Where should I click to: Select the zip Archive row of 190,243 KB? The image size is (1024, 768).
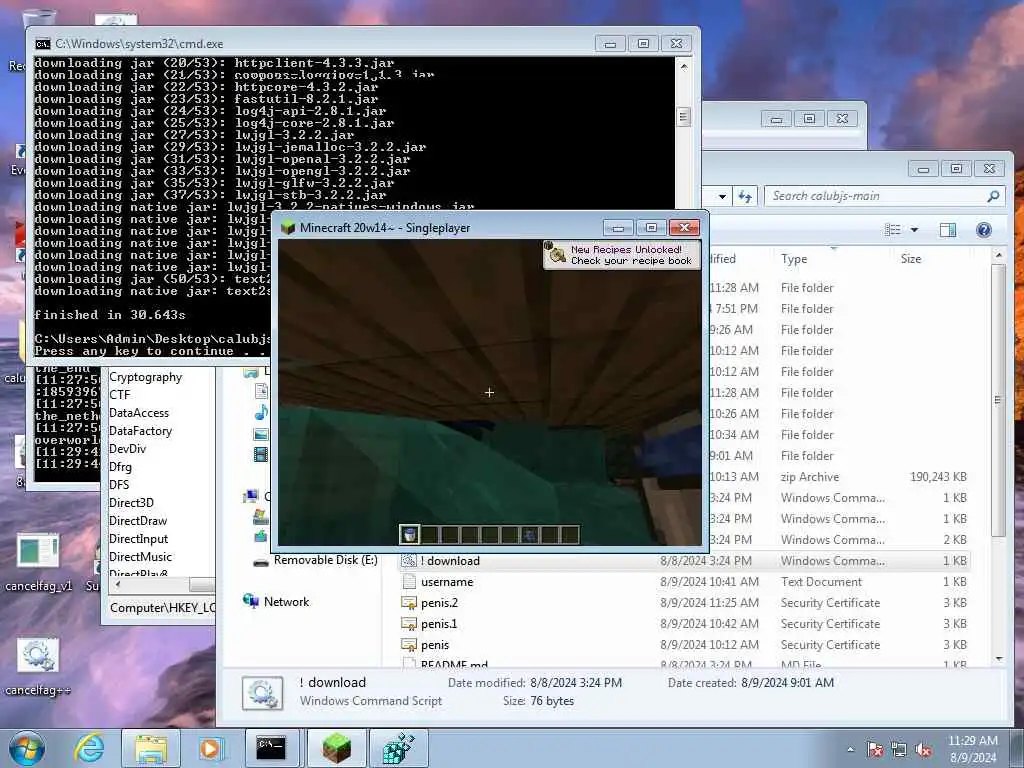[x=839, y=477]
